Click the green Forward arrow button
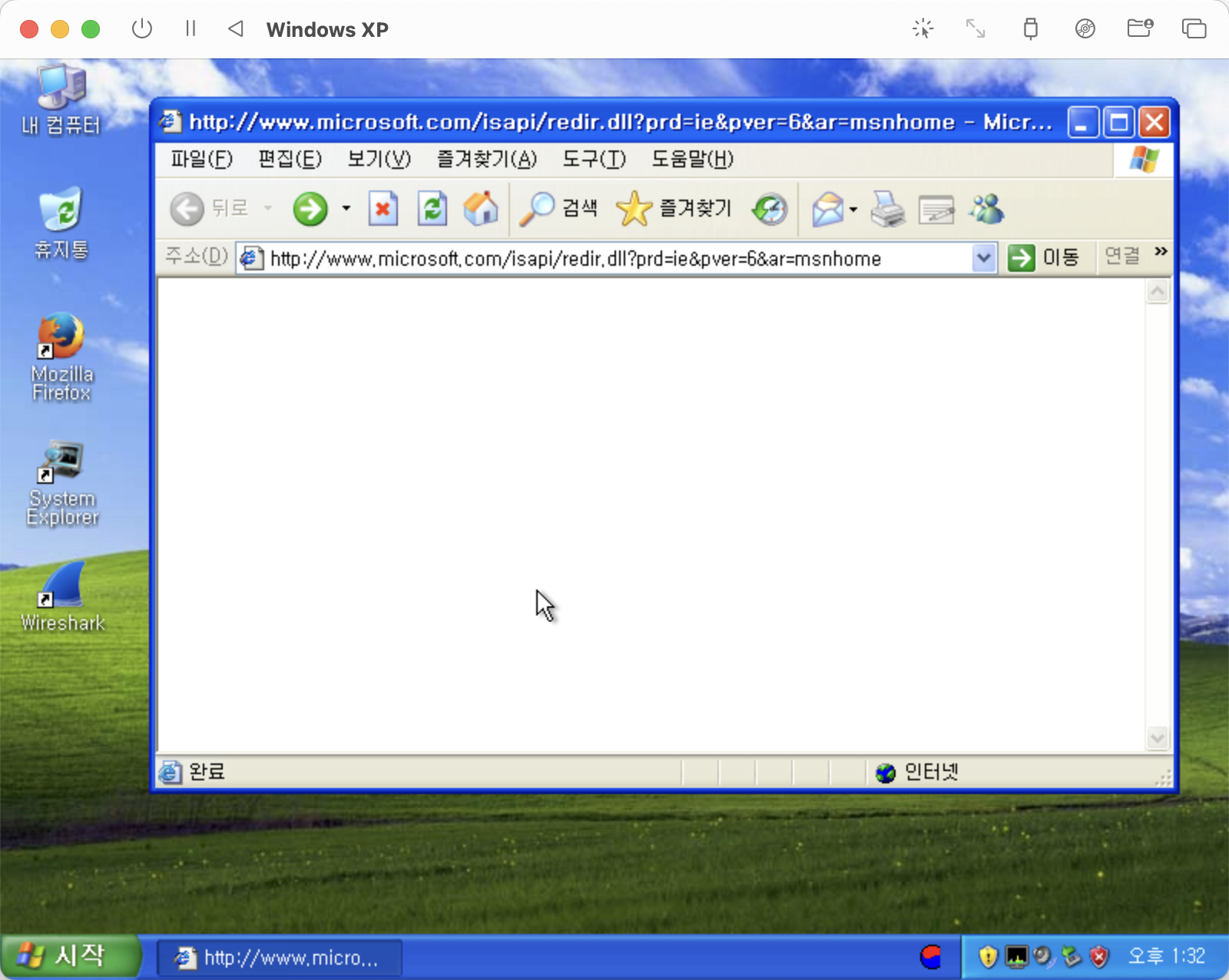This screenshot has height=980, width=1229. pyautogui.click(x=310, y=209)
